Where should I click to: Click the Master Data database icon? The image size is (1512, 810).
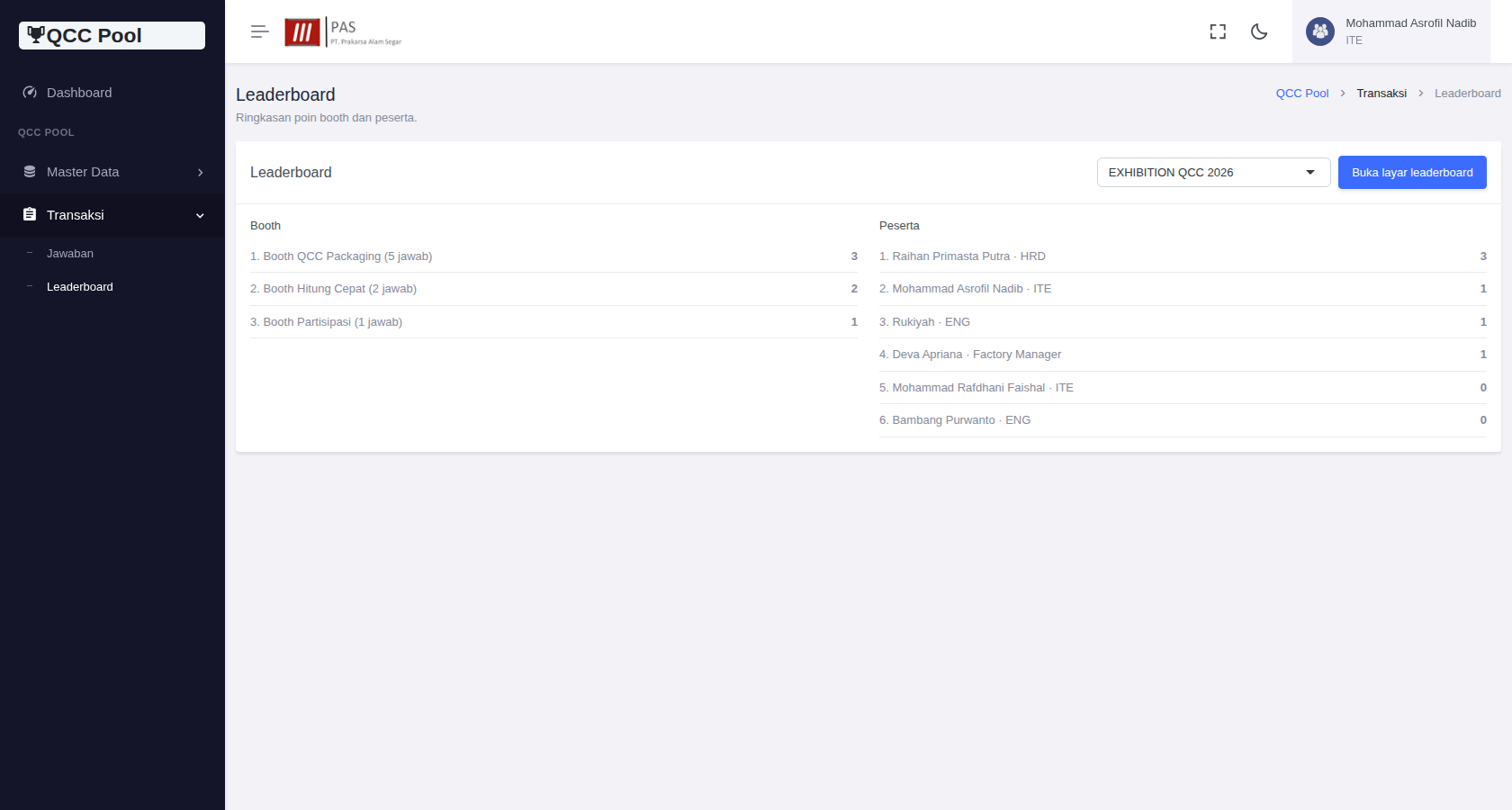(x=30, y=172)
